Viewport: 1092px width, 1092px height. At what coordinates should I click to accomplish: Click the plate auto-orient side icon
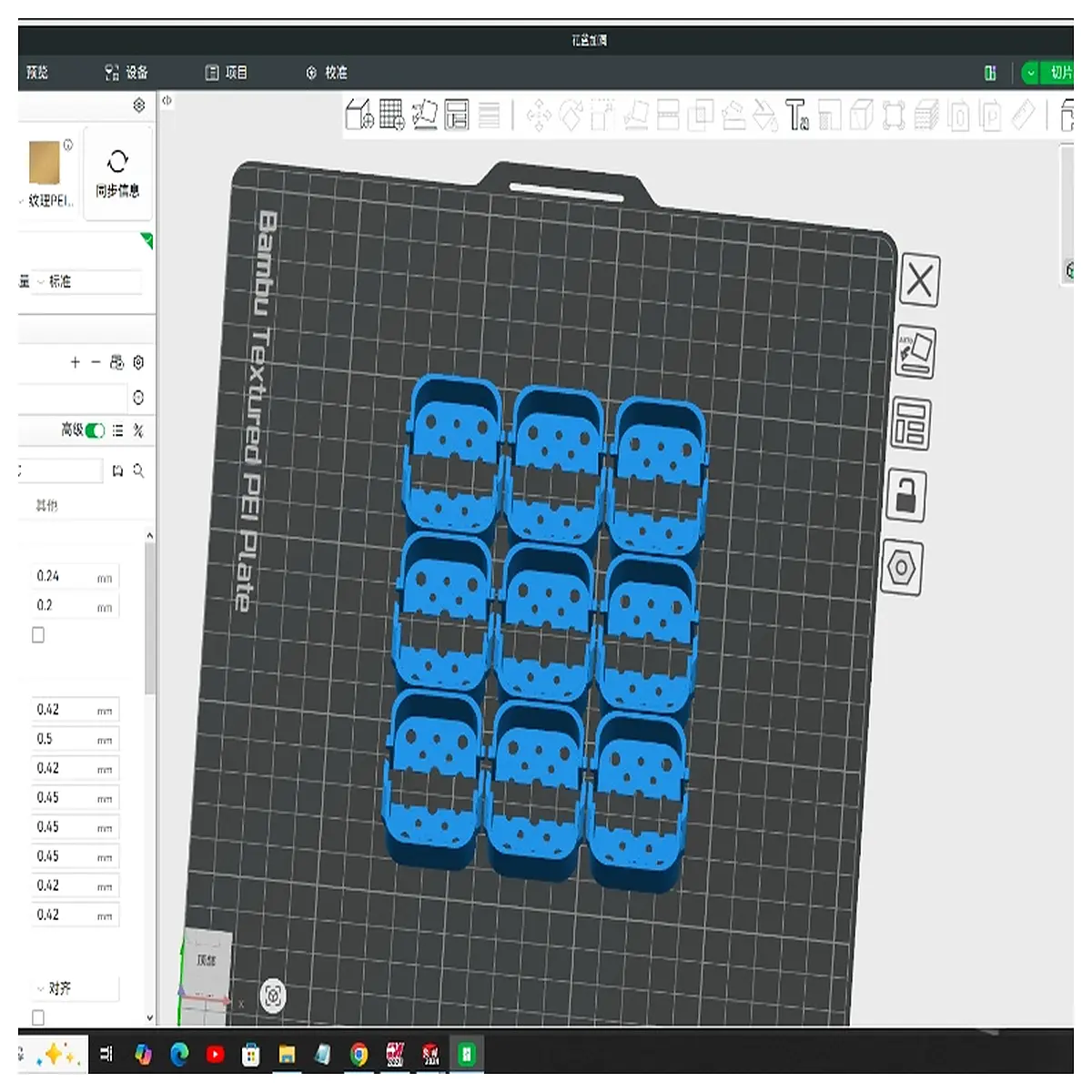pyautogui.click(x=915, y=351)
